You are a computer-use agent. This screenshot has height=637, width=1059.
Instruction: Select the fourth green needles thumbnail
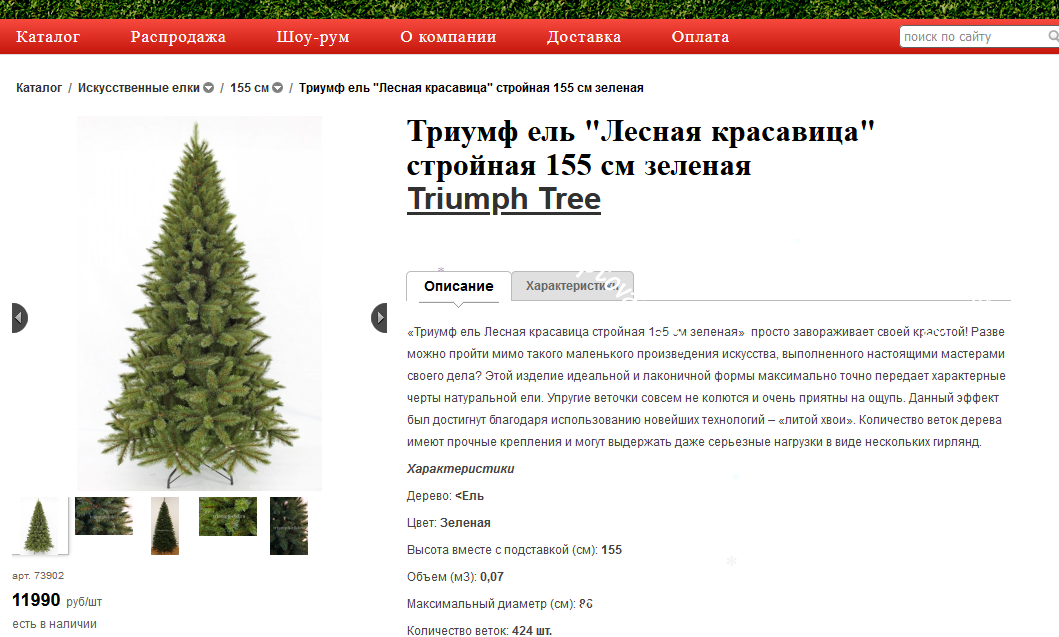click(x=228, y=517)
